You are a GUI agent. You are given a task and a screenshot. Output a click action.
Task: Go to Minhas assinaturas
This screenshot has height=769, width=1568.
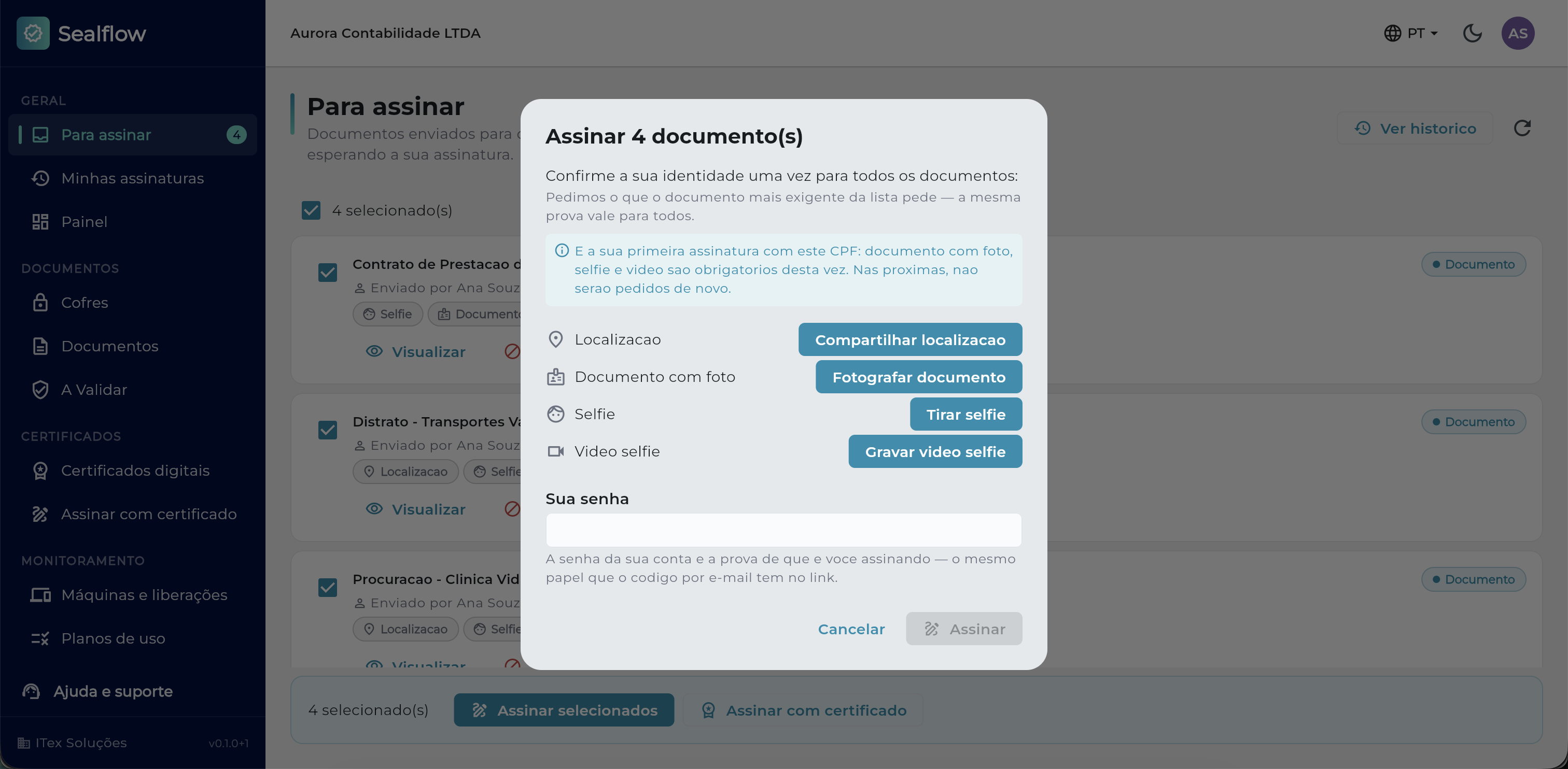133,178
